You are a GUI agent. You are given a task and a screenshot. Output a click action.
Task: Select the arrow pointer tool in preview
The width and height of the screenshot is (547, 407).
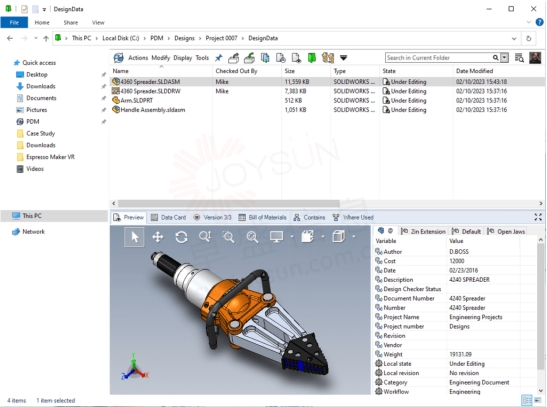[134, 237]
